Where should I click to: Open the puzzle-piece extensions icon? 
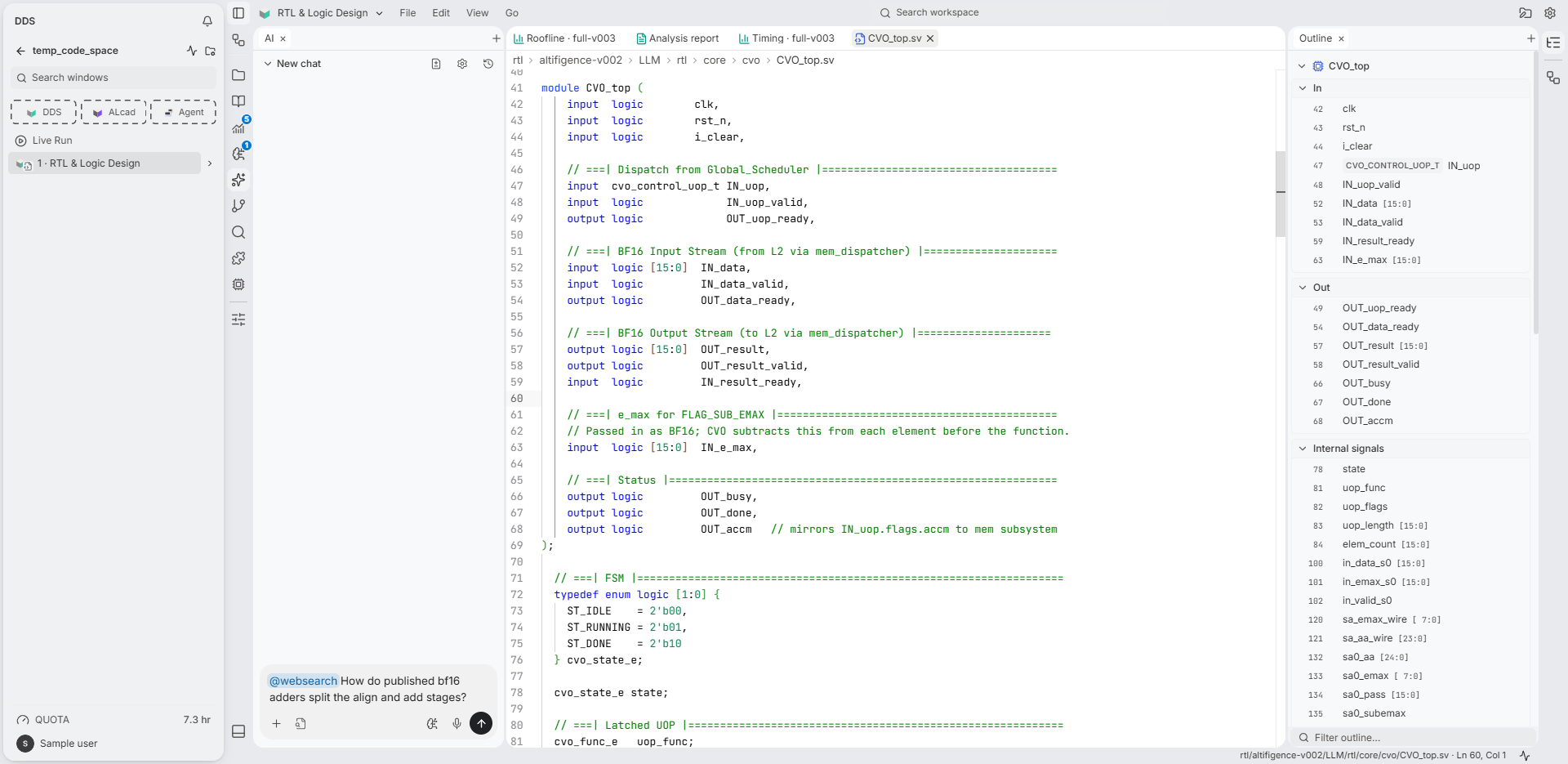tap(238, 258)
